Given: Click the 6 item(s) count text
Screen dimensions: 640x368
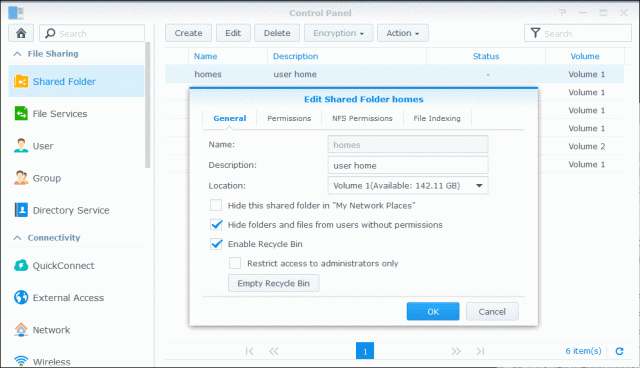Looking at the screenshot, I should (x=583, y=351).
